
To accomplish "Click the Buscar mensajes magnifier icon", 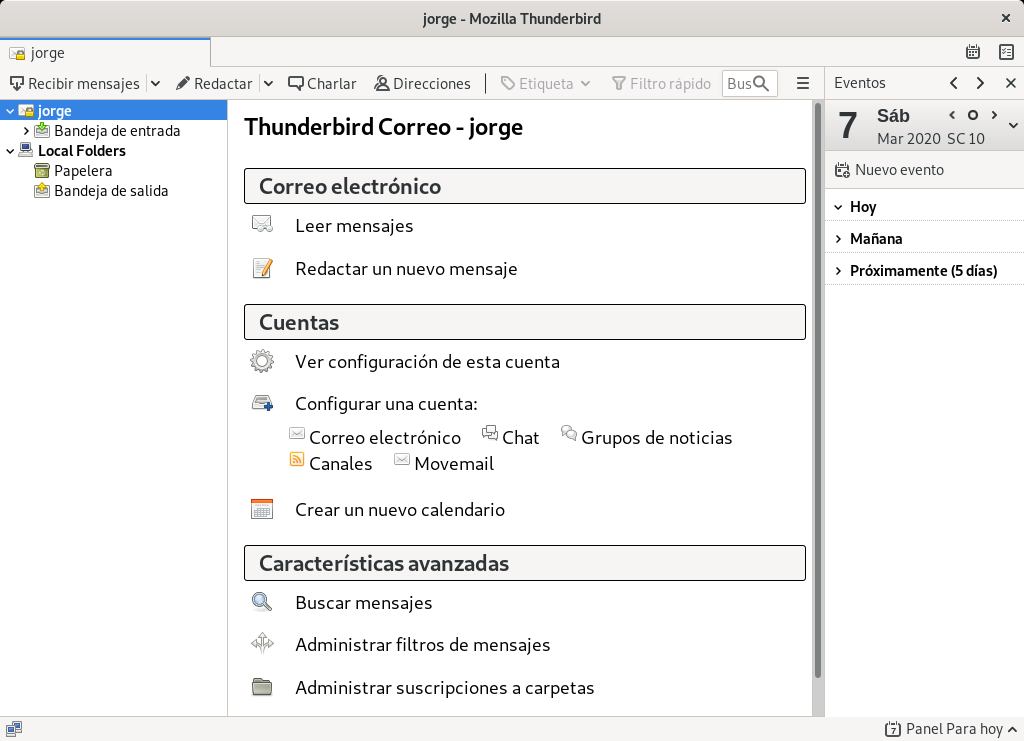I will (261, 602).
